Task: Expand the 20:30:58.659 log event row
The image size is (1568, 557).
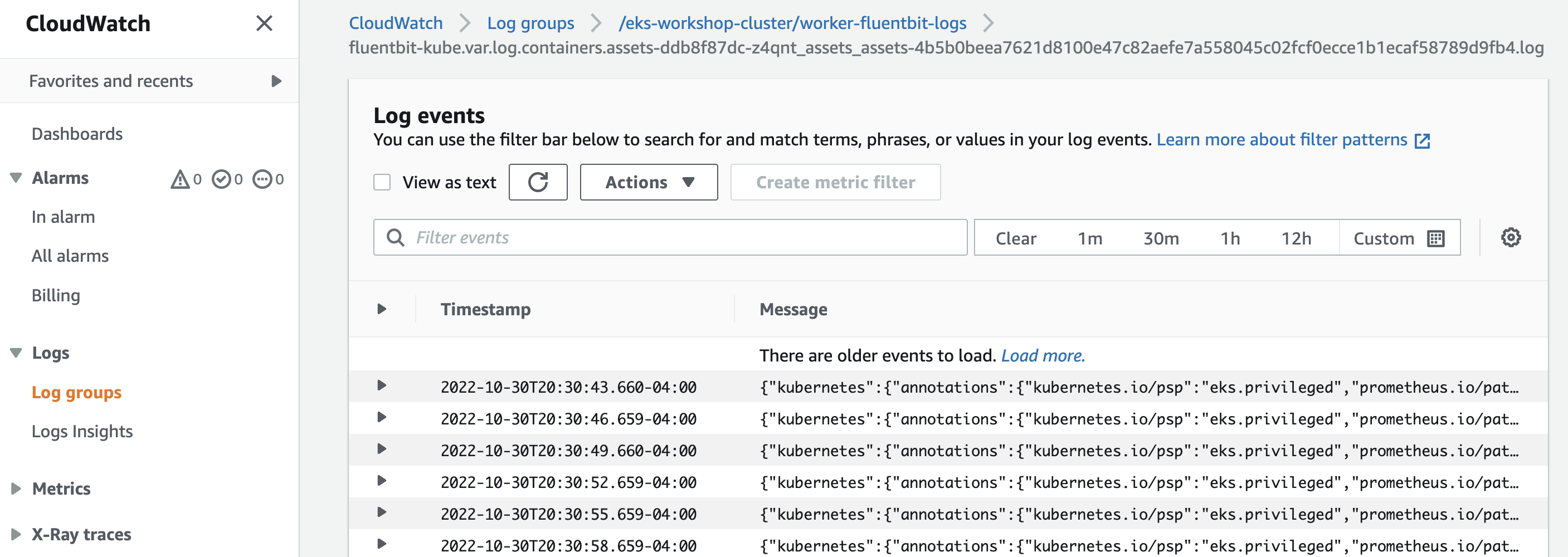Action: click(382, 544)
